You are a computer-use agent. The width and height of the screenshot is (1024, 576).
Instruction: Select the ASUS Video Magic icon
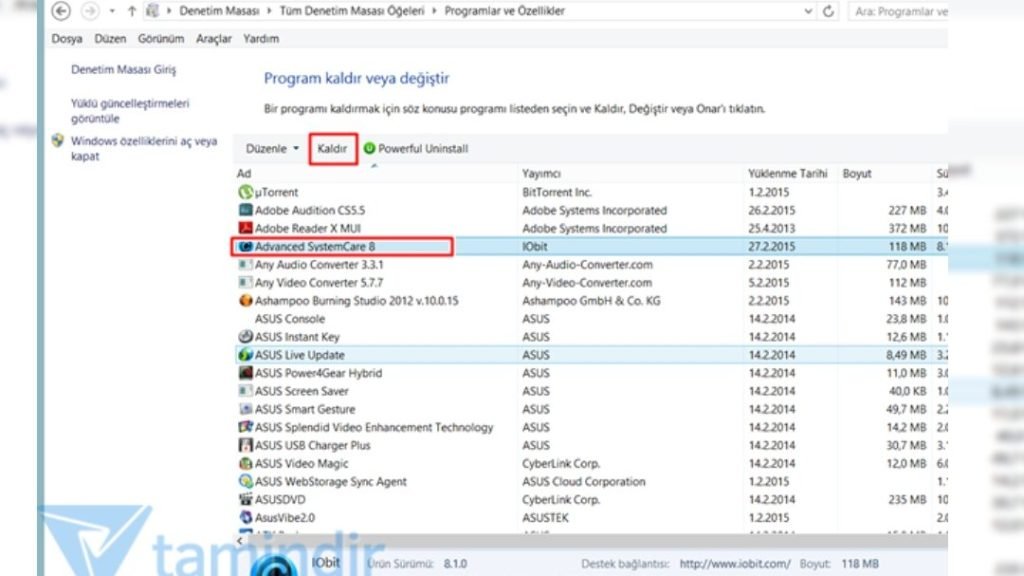coord(245,463)
